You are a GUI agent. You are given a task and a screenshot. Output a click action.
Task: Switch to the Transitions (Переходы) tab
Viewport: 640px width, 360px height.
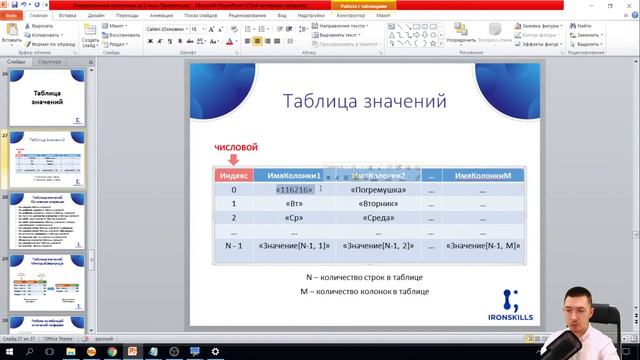pyautogui.click(x=127, y=16)
